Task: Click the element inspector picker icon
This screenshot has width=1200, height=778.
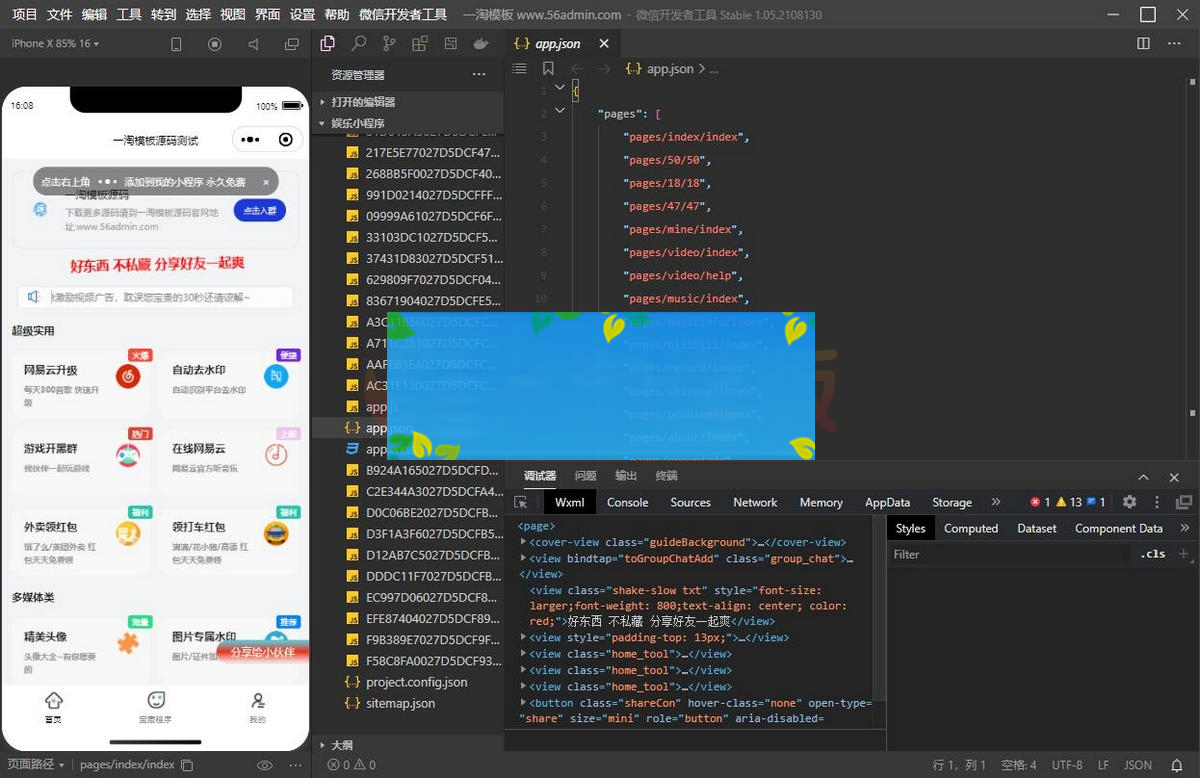Action: coord(521,502)
